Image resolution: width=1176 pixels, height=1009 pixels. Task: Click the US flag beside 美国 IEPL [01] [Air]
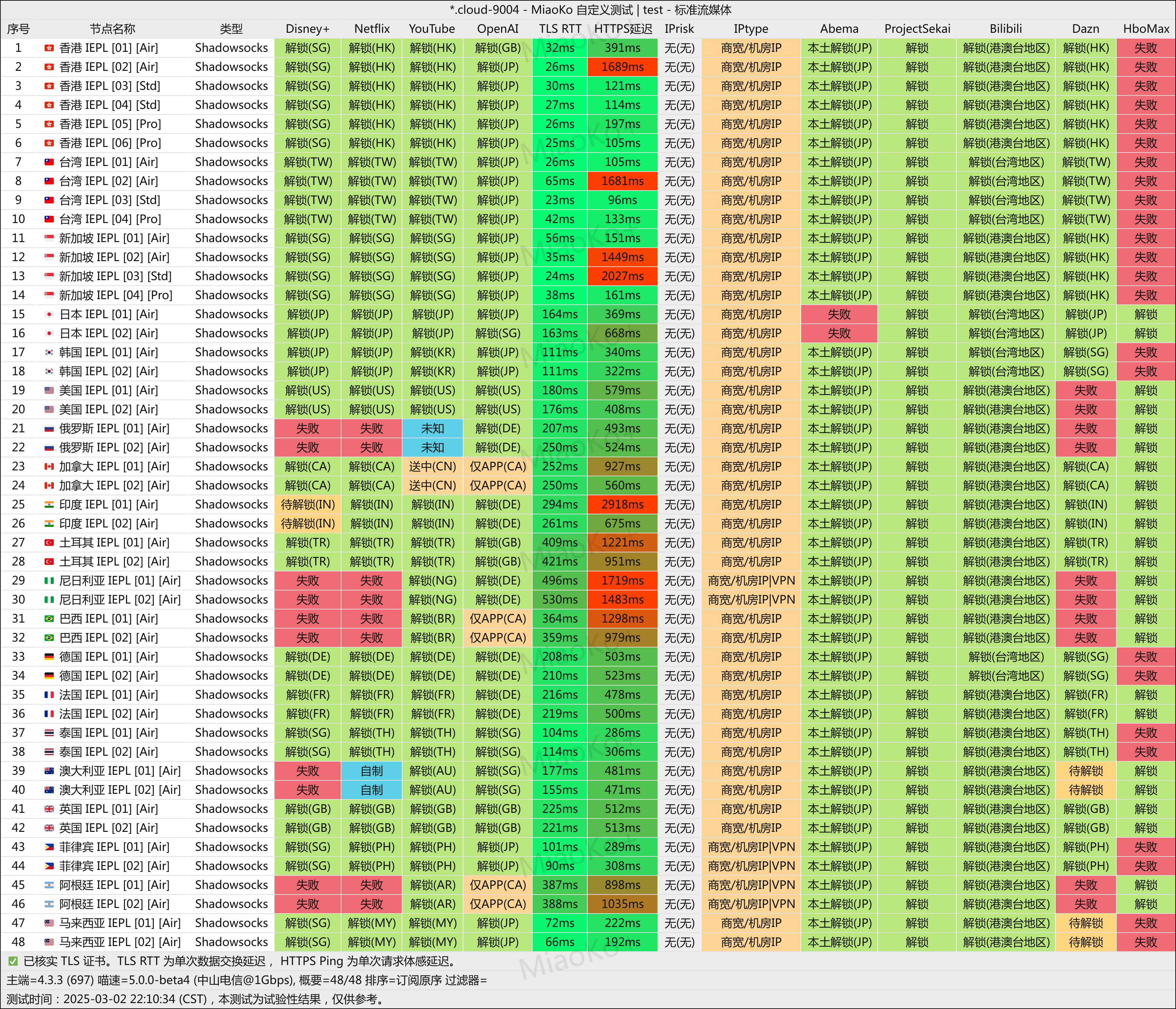click(x=50, y=391)
